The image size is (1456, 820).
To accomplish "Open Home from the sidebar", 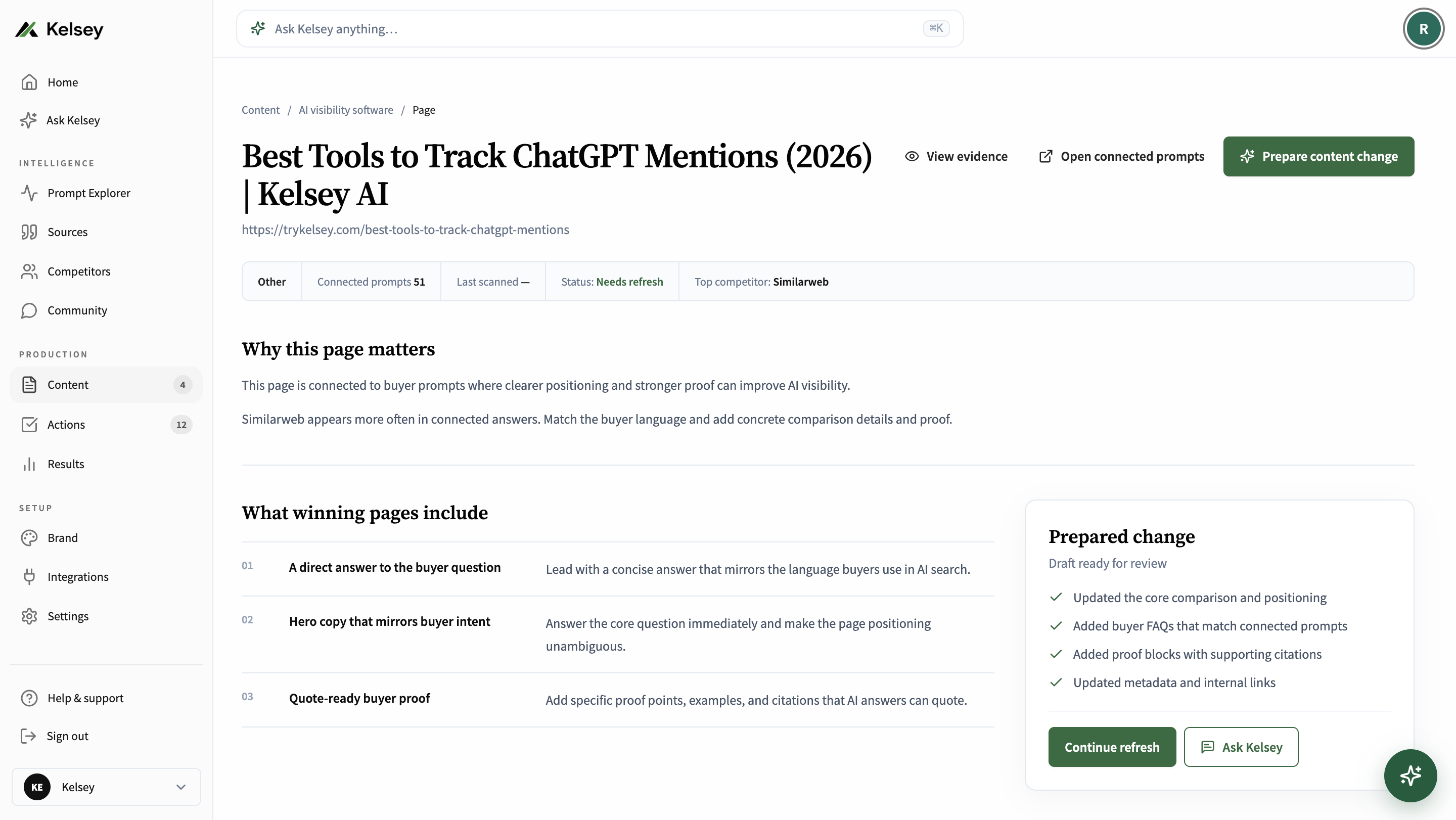I will pyautogui.click(x=106, y=82).
